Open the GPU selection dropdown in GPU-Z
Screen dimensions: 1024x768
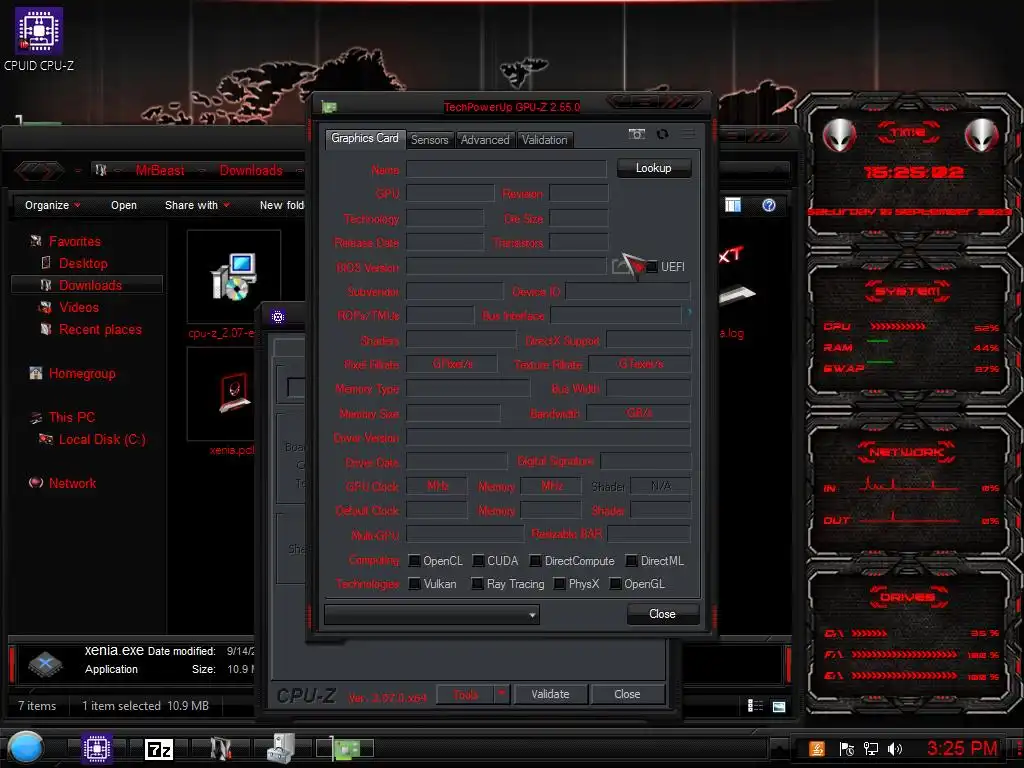[432, 615]
